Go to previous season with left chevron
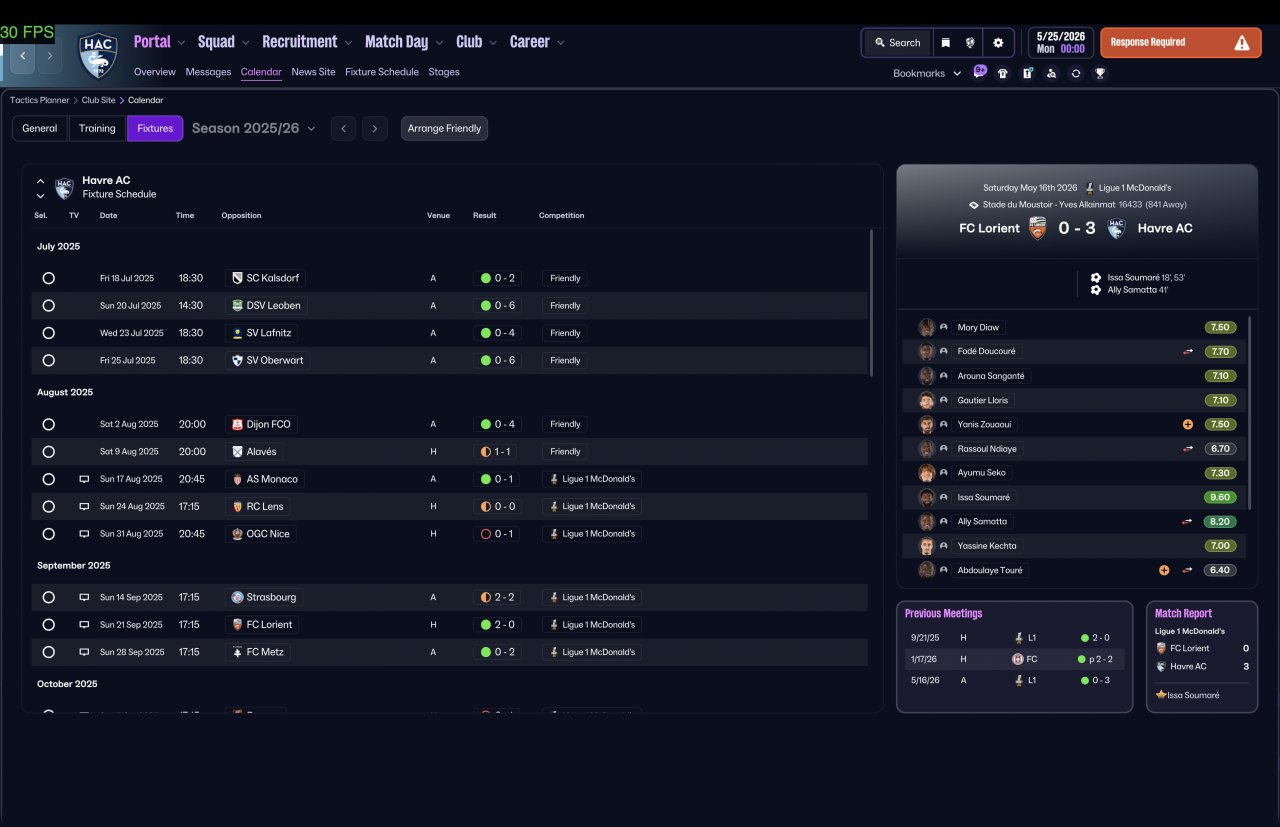Viewport: 1280px width, 827px height. click(343, 128)
